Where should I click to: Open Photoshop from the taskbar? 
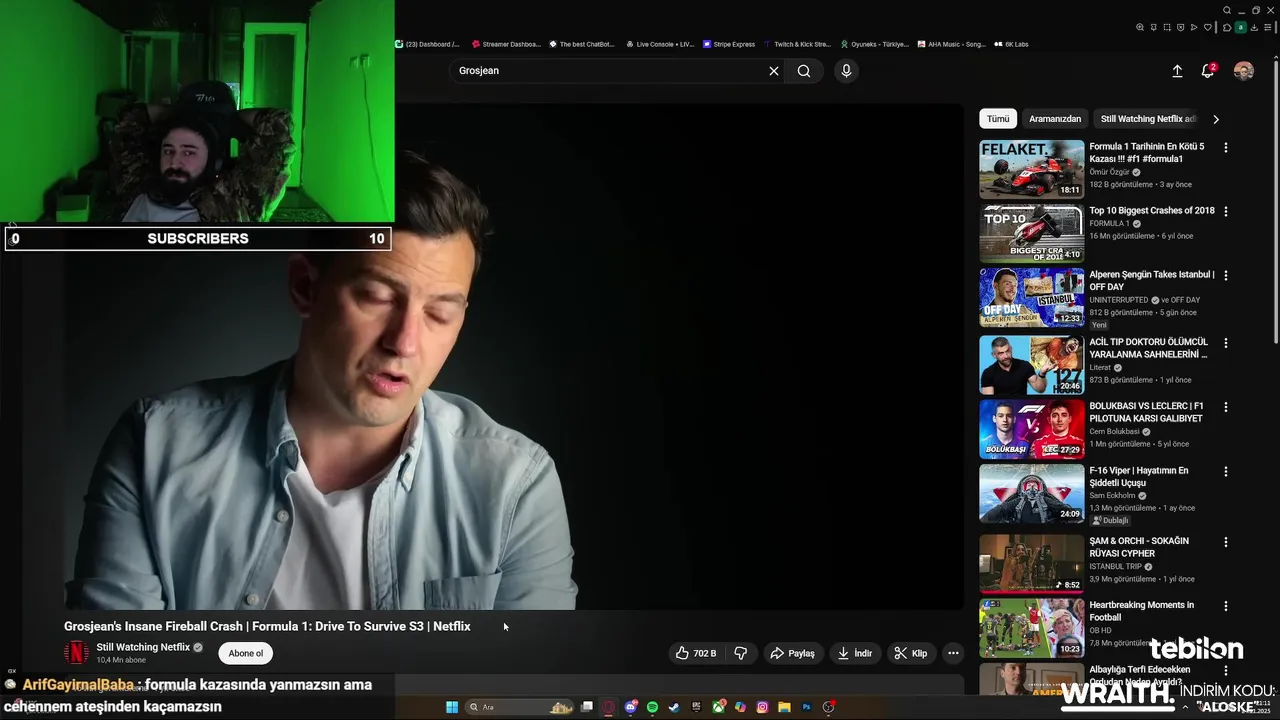(806, 707)
